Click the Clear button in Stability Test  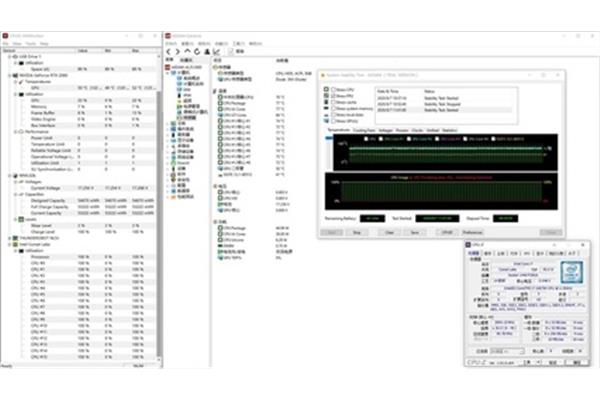(389, 232)
